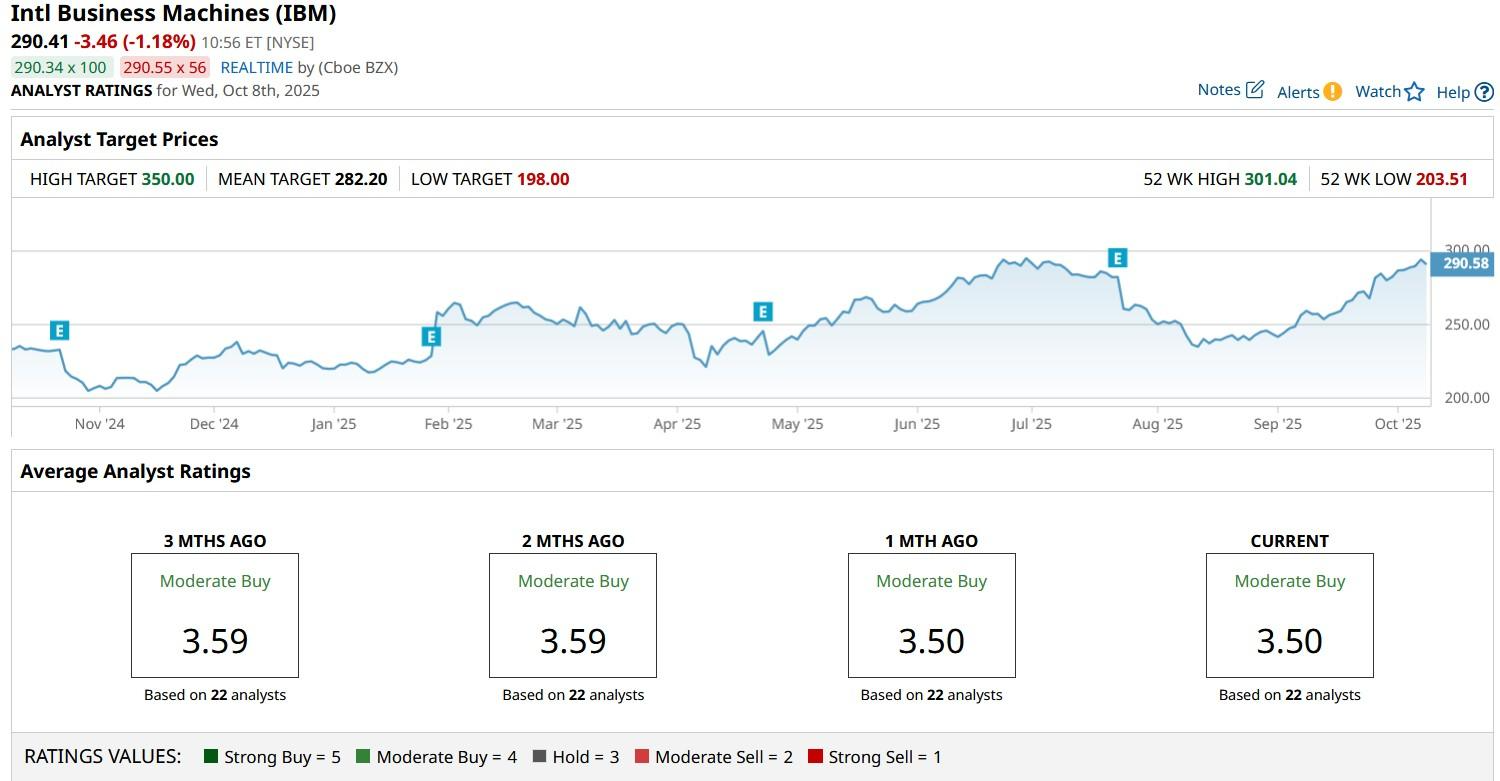The image size is (1500, 781).
Task: Click the REALTIME quote link
Action: [256, 67]
